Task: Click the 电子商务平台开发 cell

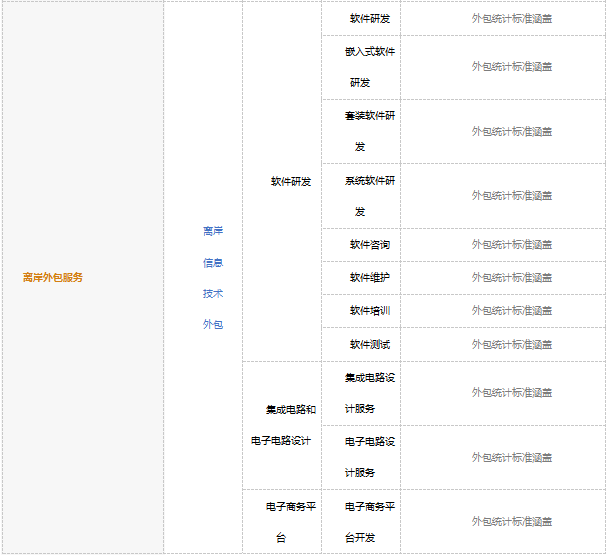Action: [368, 521]
